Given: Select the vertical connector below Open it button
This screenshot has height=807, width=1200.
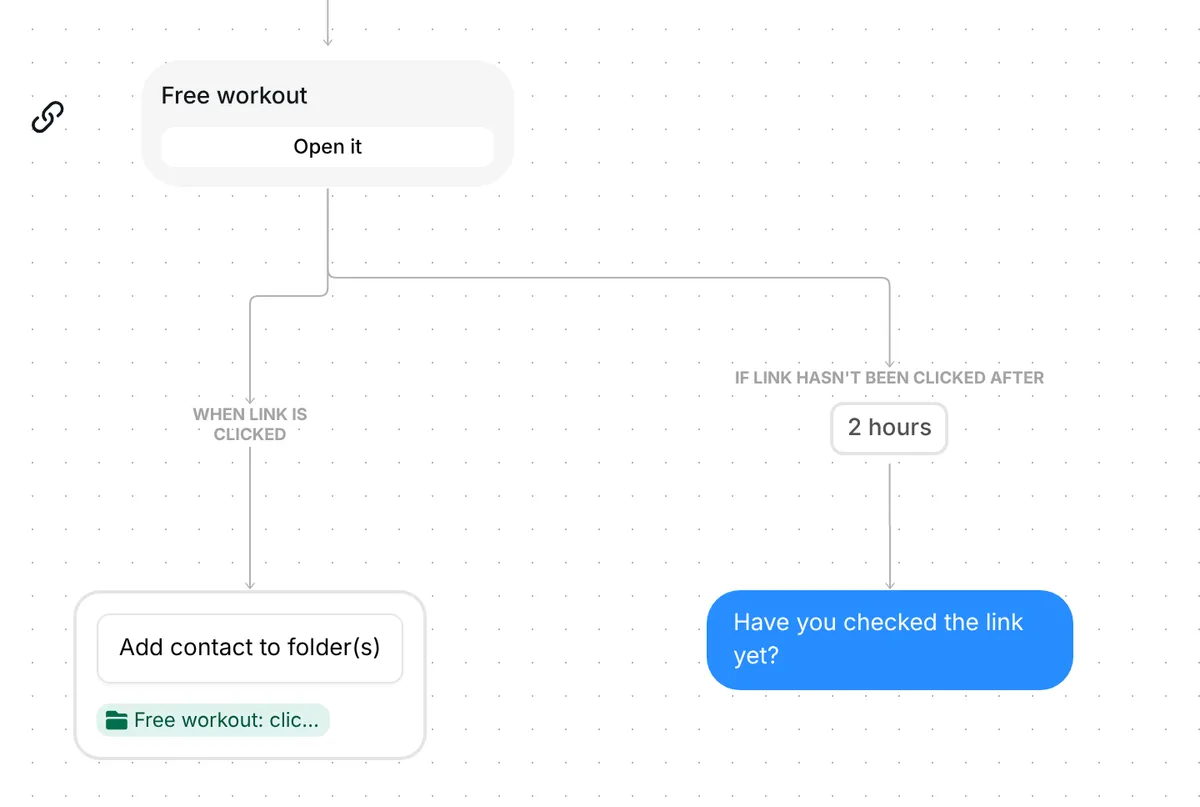Looking at the screenshot, I should pos(328,230).
